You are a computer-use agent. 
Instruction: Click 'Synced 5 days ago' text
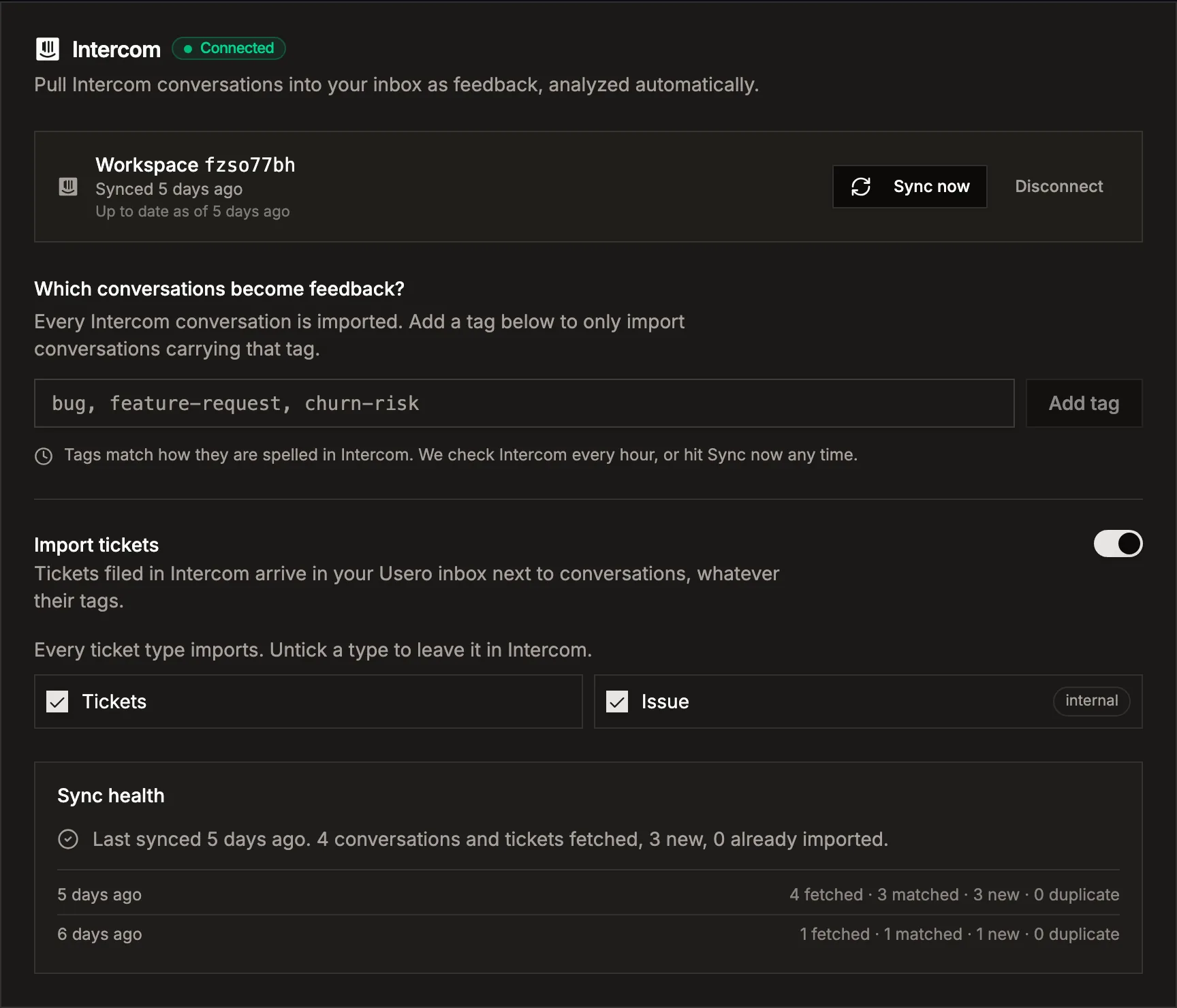coord(169,189)
